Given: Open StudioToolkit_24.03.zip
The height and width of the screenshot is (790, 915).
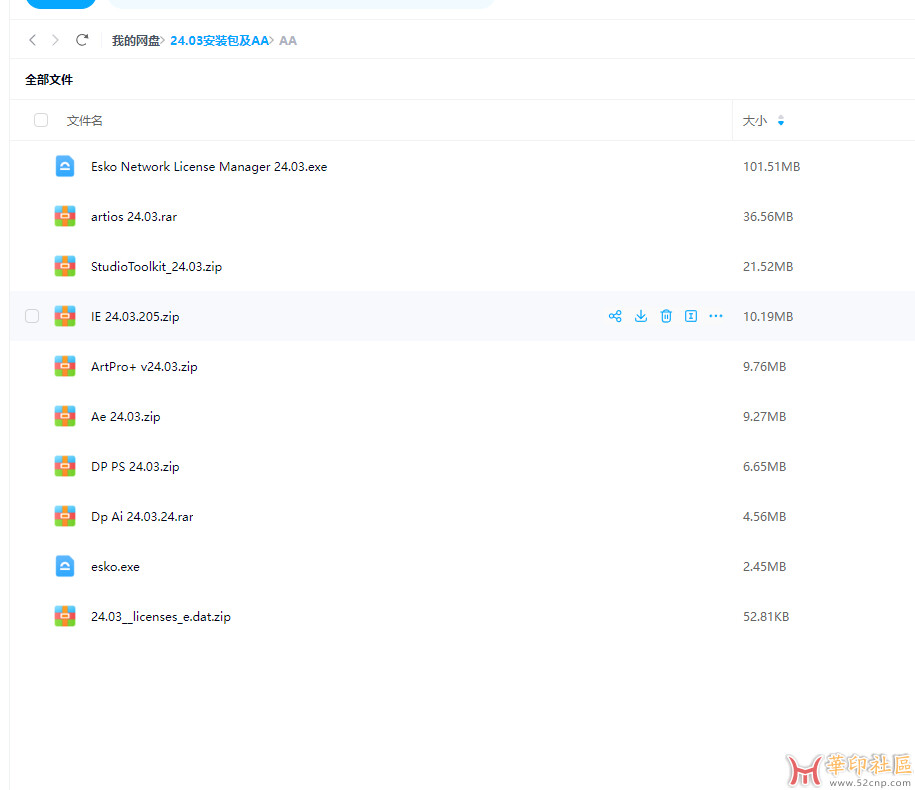Looking at the screenshot, I should tap(156, 267).
